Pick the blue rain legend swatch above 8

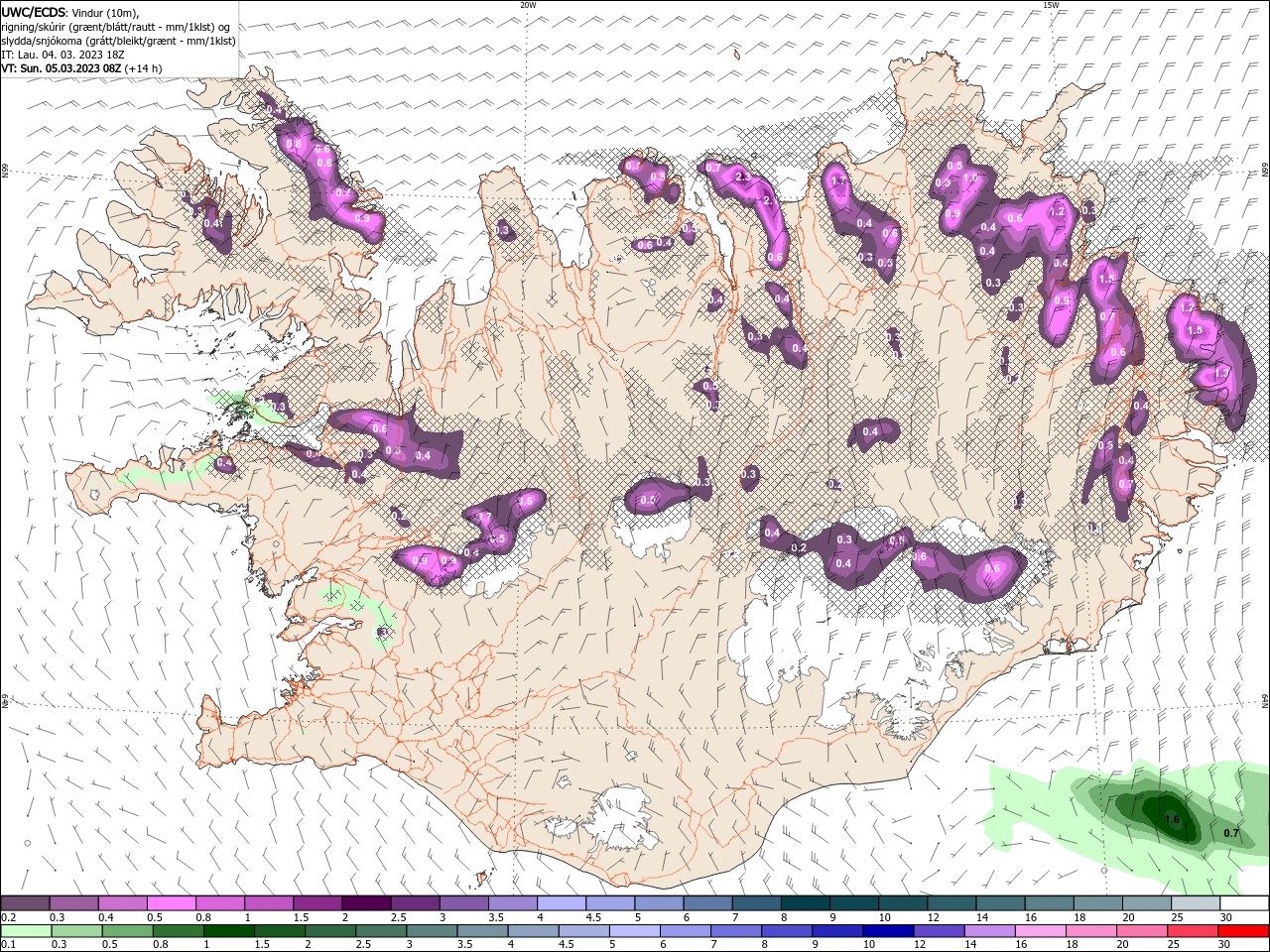(x=787, y=931)
